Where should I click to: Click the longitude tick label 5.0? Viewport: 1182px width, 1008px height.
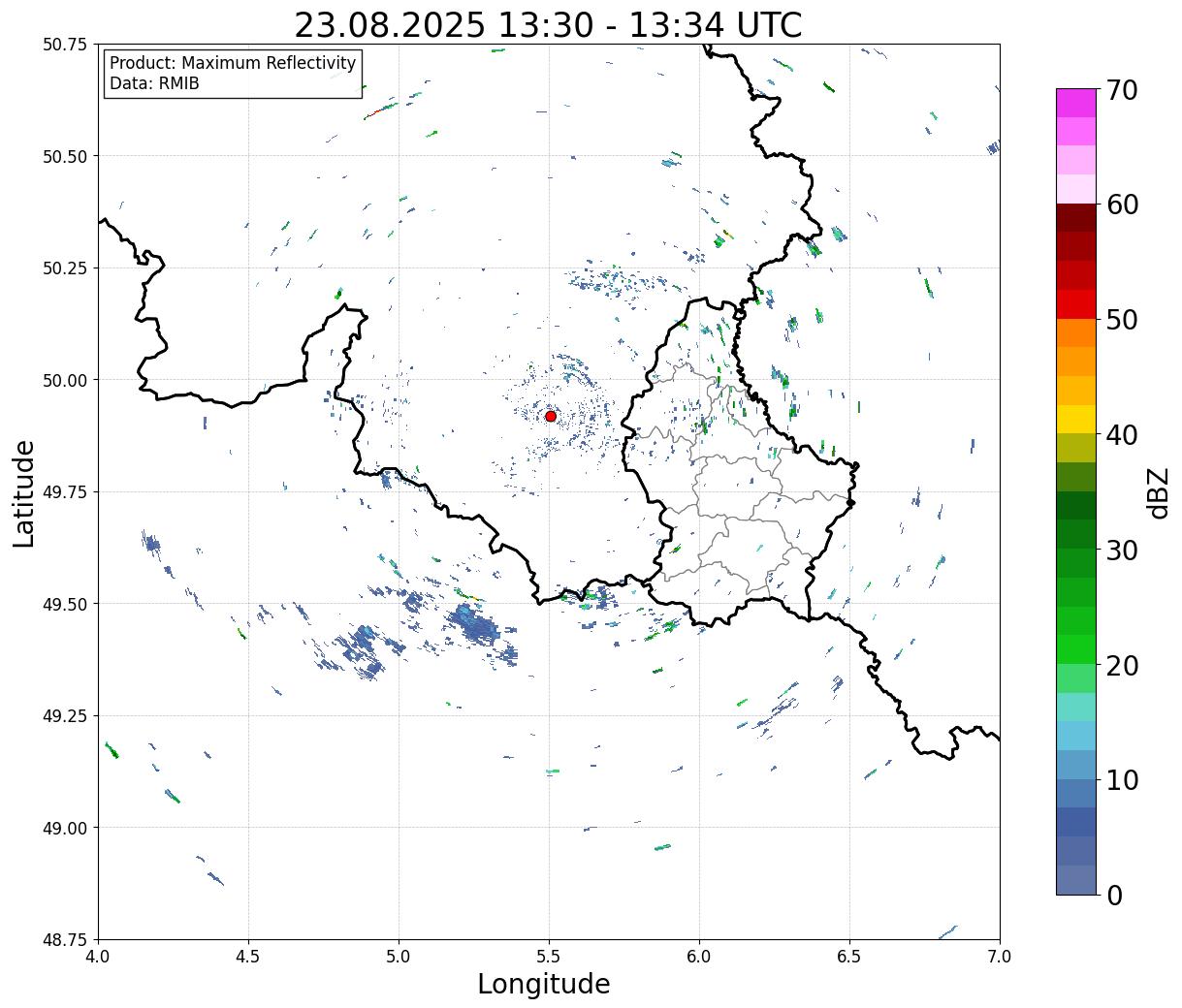pyautogui.click(x=399, y=956)
